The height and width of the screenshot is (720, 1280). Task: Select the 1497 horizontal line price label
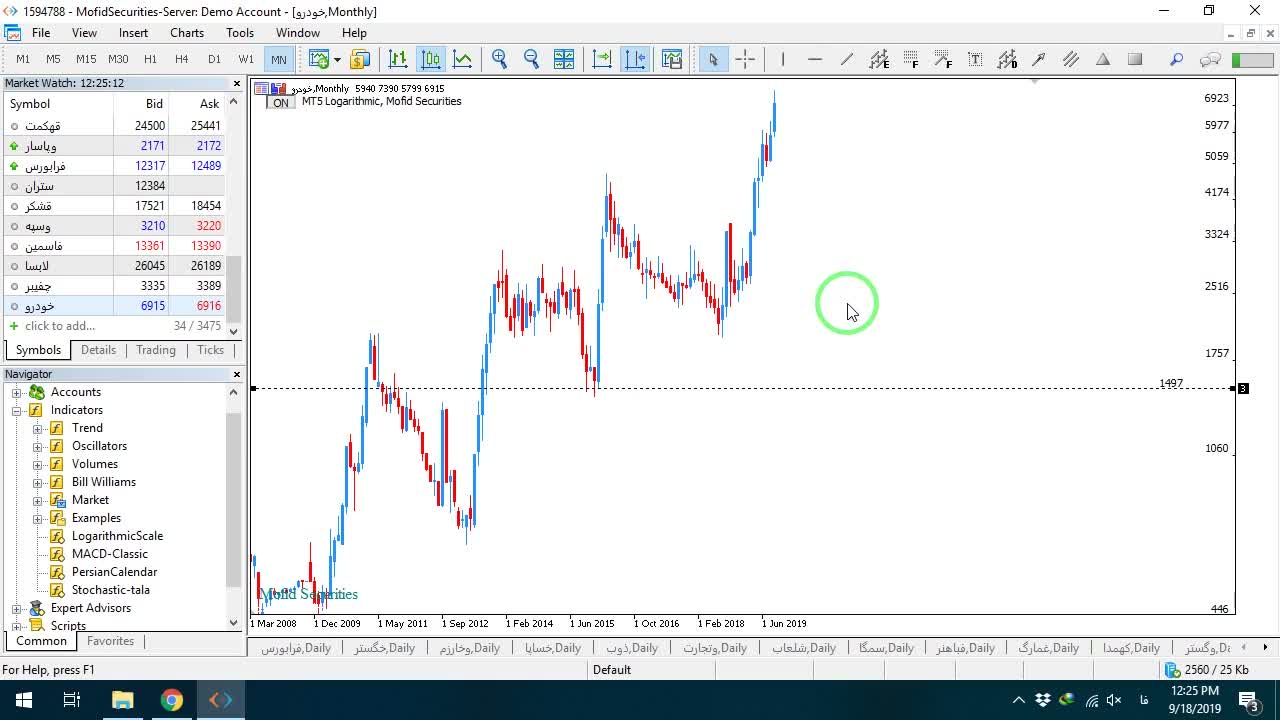(x=1171, y=383)
